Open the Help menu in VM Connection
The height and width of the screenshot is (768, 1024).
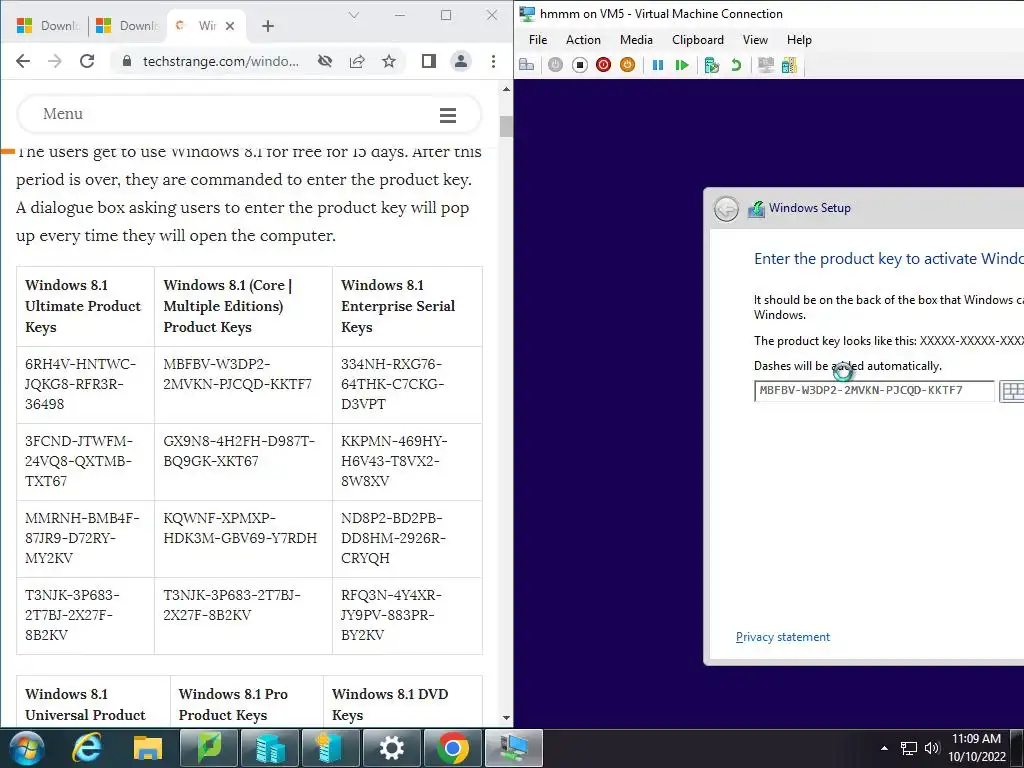coord(799,40)
